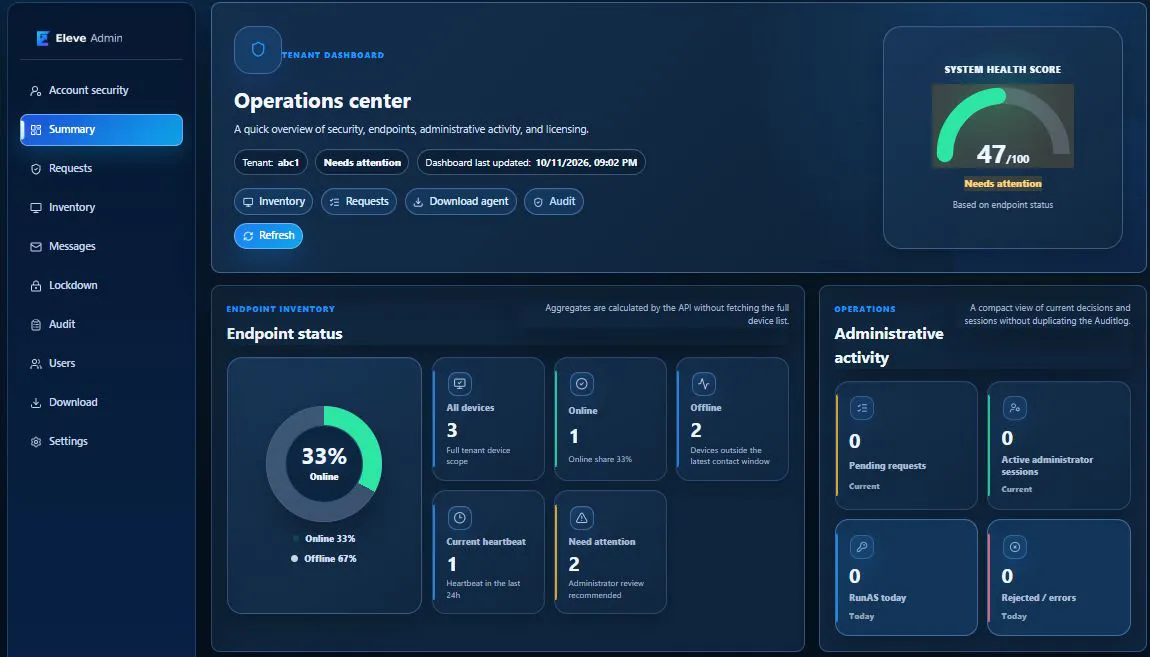Click the Download arrow icon in sidebar
1150x657 pixels.
tap(35, 403)
